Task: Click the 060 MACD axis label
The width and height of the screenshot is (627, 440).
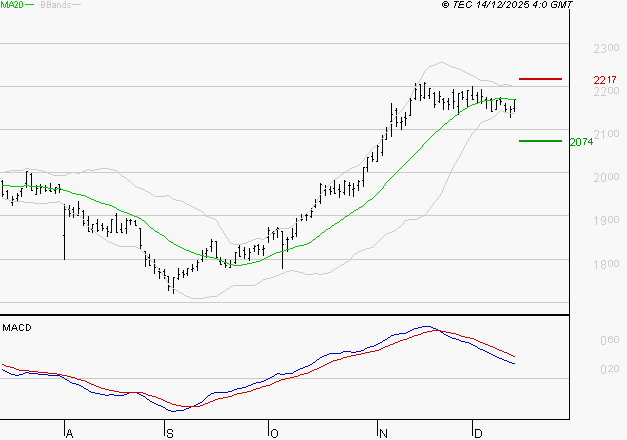Action: 610,340
